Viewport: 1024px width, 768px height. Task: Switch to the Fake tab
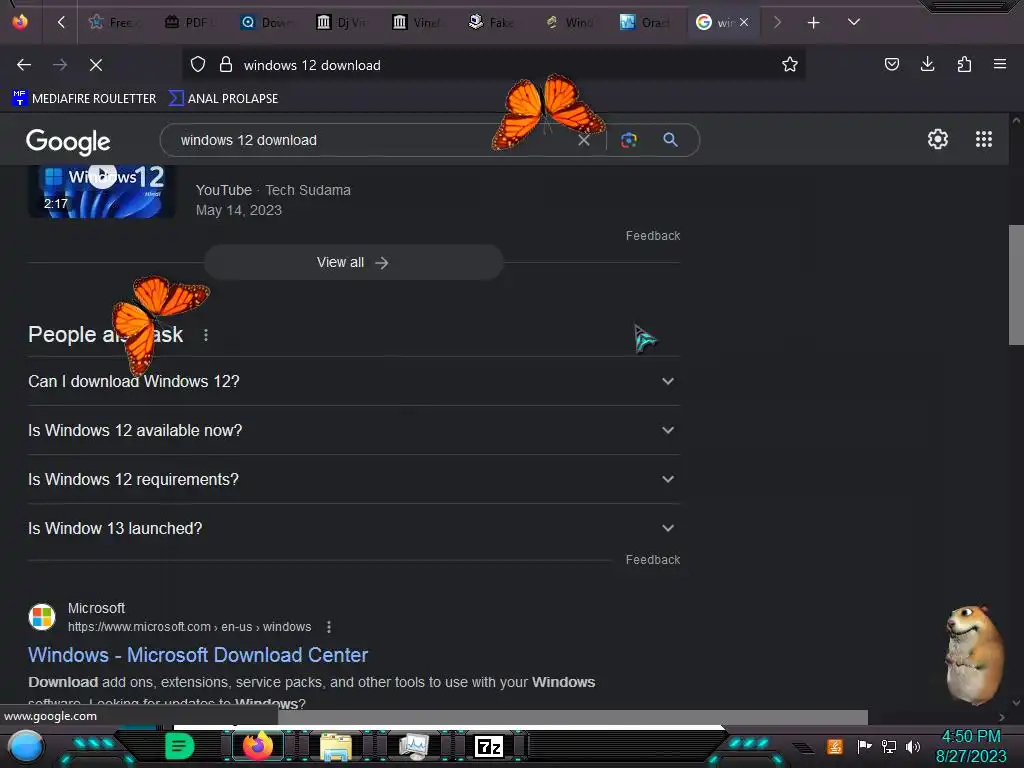click(493, 23)
